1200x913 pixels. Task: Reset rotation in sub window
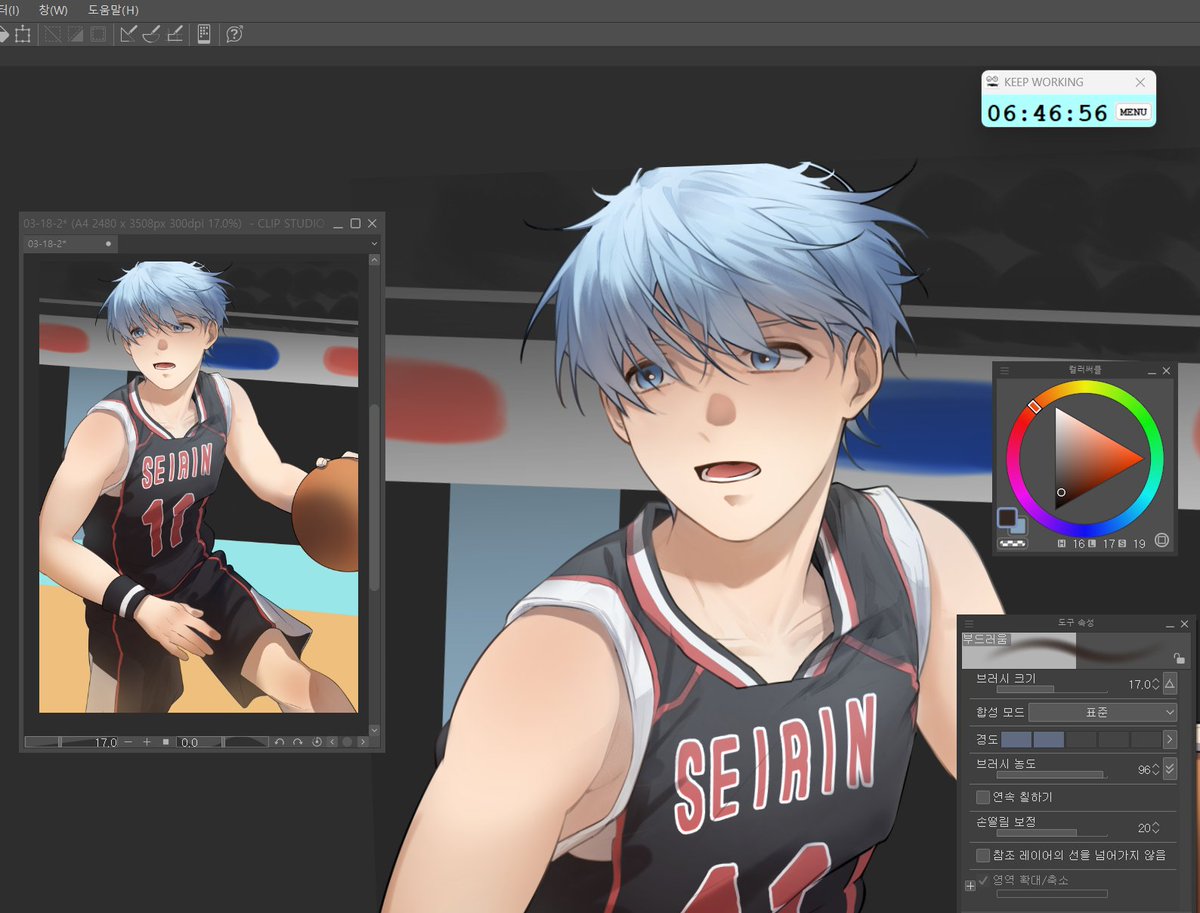[317, 742]
